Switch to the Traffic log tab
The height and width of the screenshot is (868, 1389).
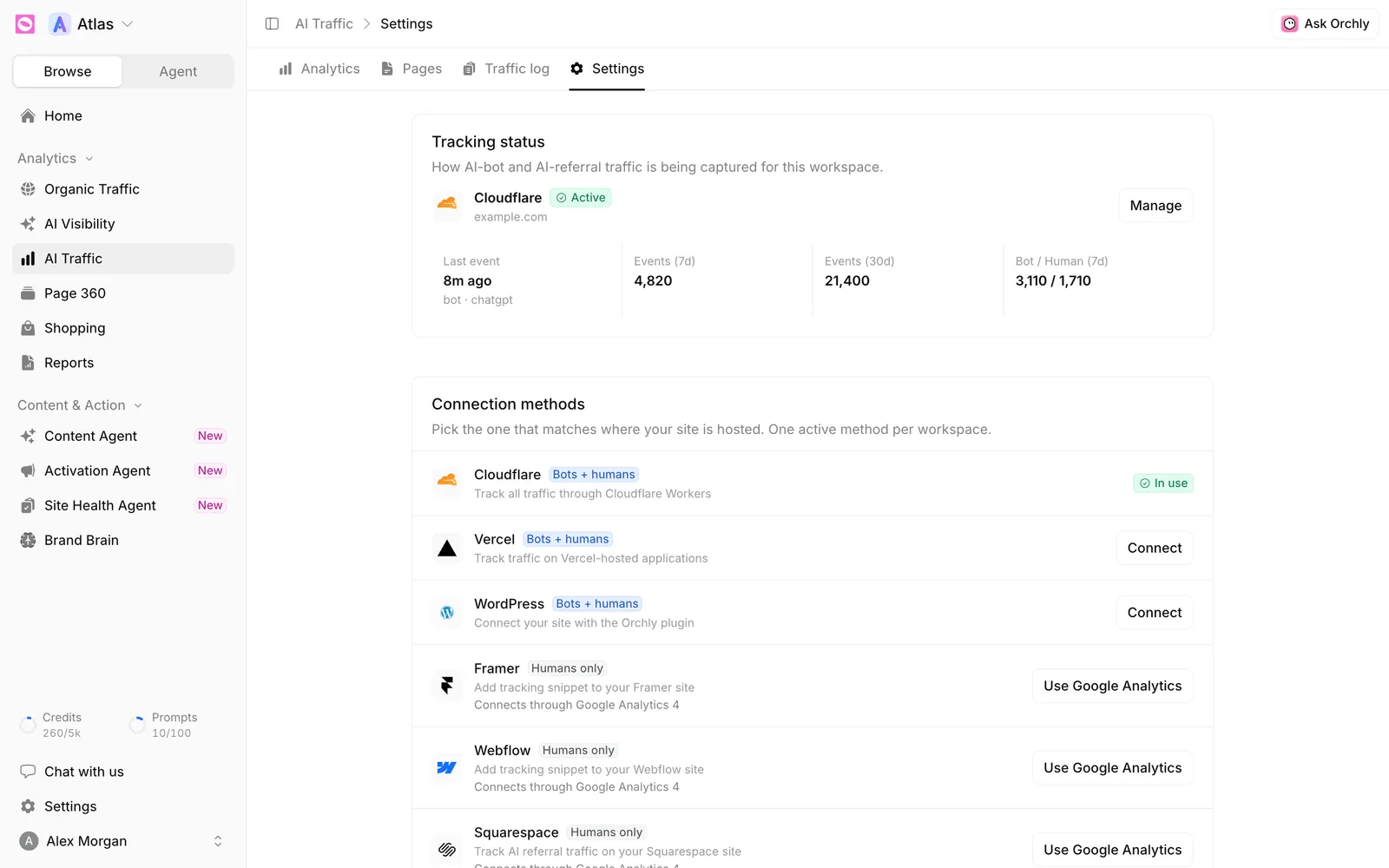point(506,69)
